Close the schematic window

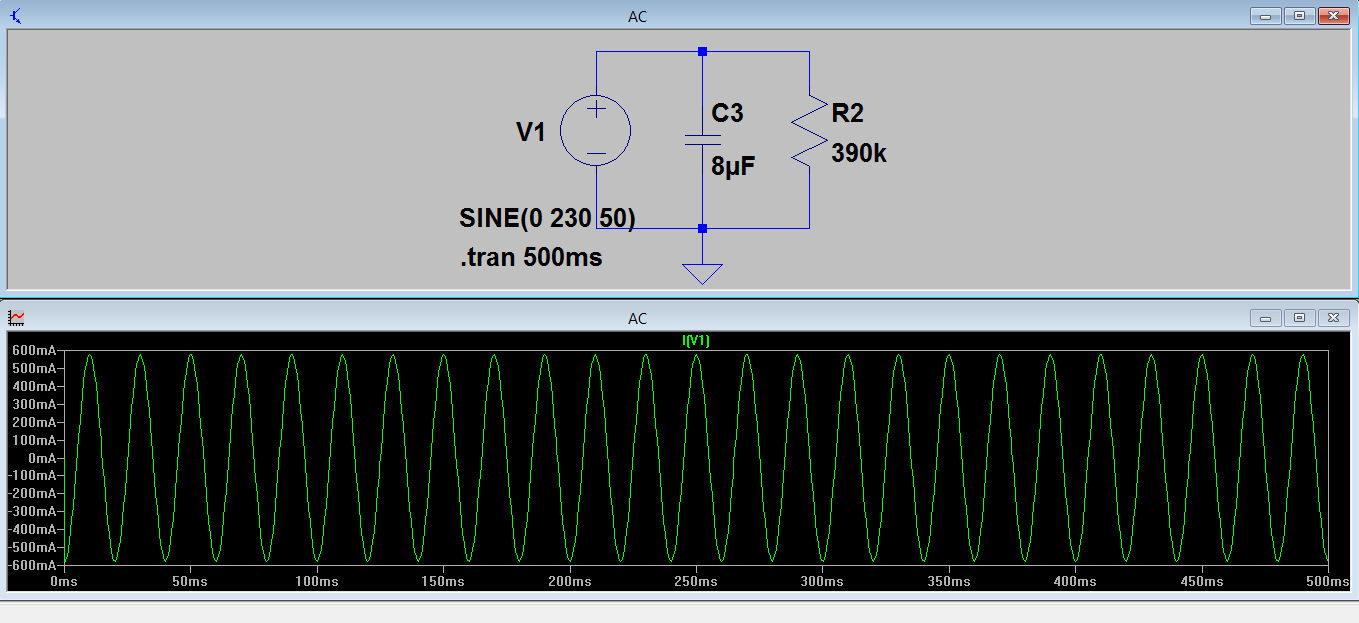click(x=1333, y=15)
